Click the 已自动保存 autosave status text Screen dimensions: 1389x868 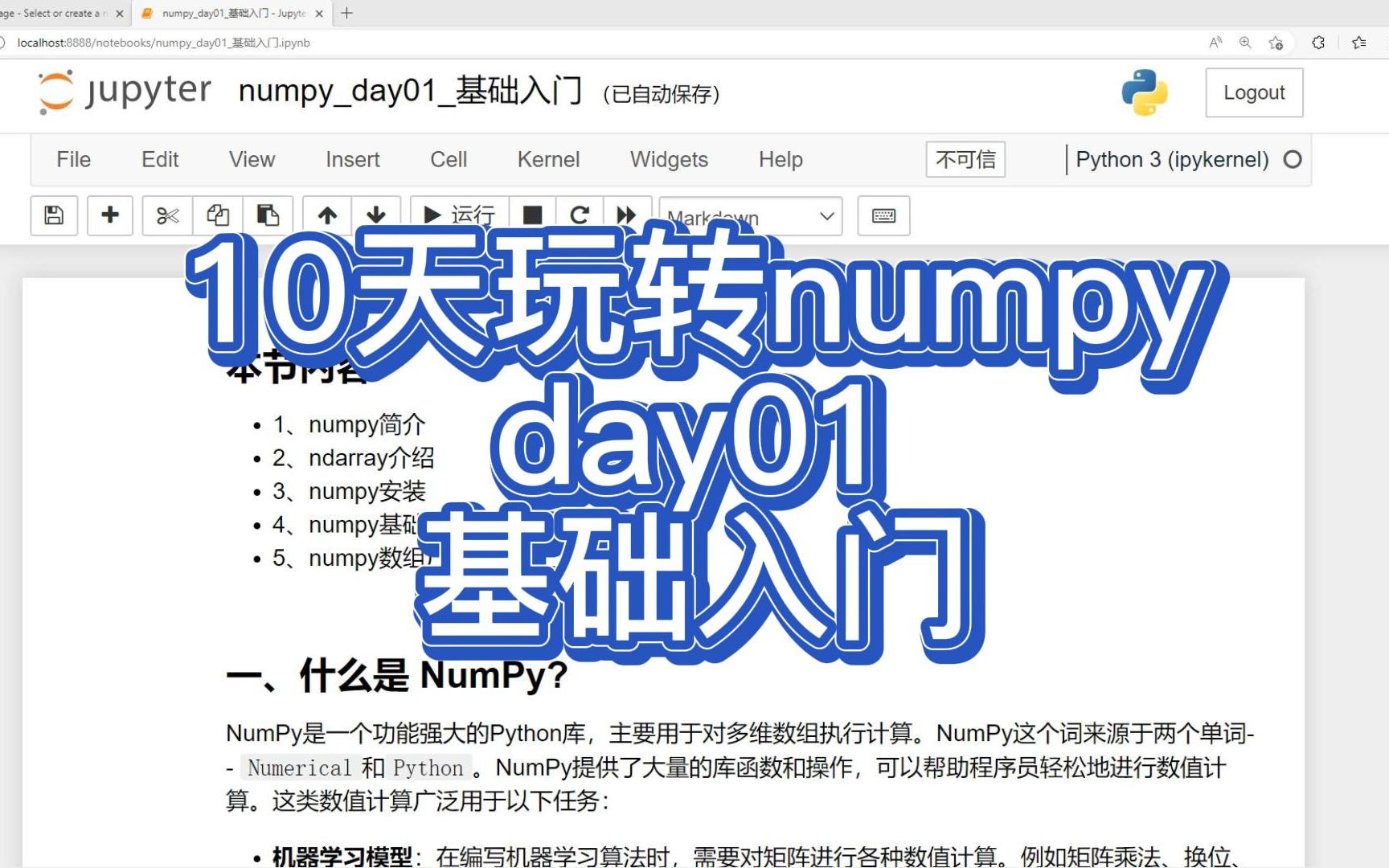pos(661,94)
